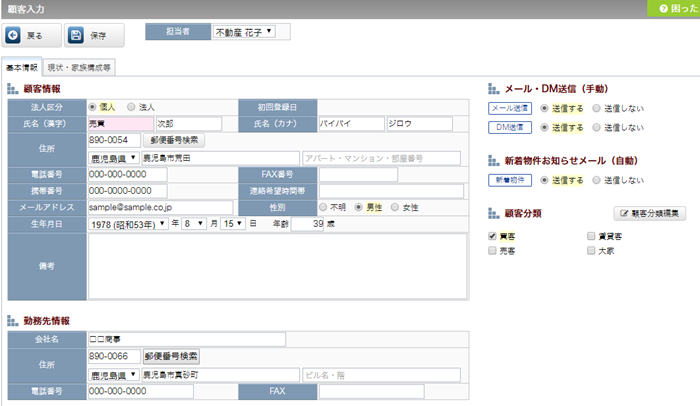Check the 賃貸客 checkbox
Screen dimensions: 700x406
tap(592, 235)
